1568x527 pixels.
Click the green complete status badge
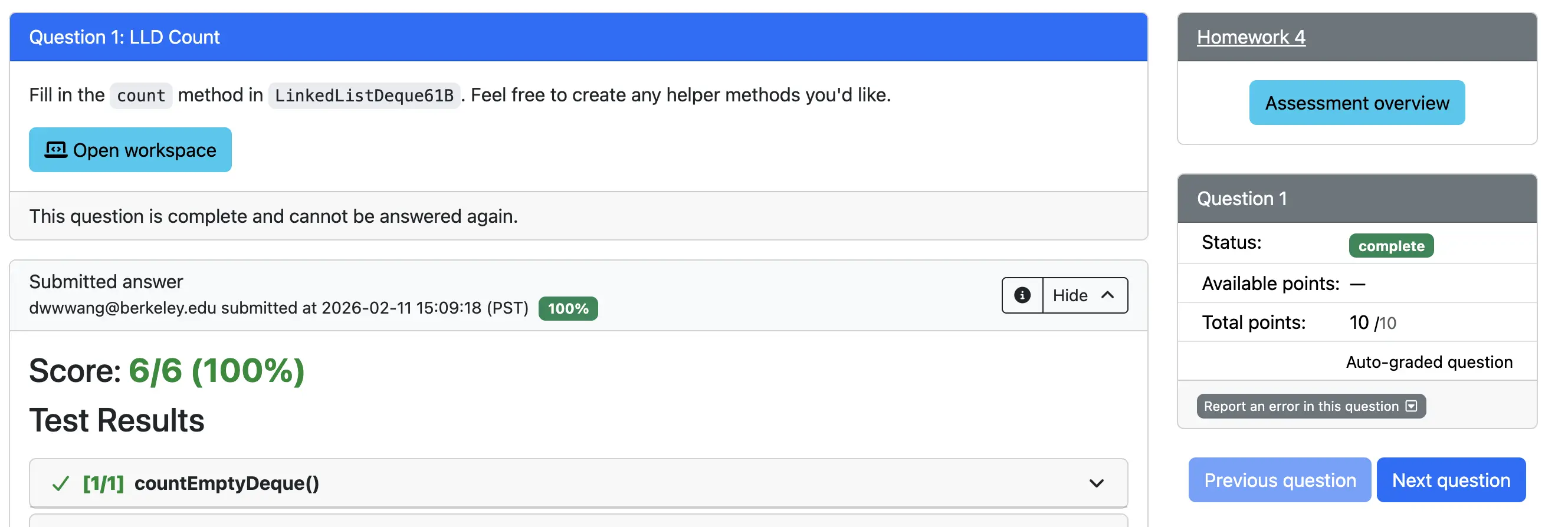point(1390,246)
